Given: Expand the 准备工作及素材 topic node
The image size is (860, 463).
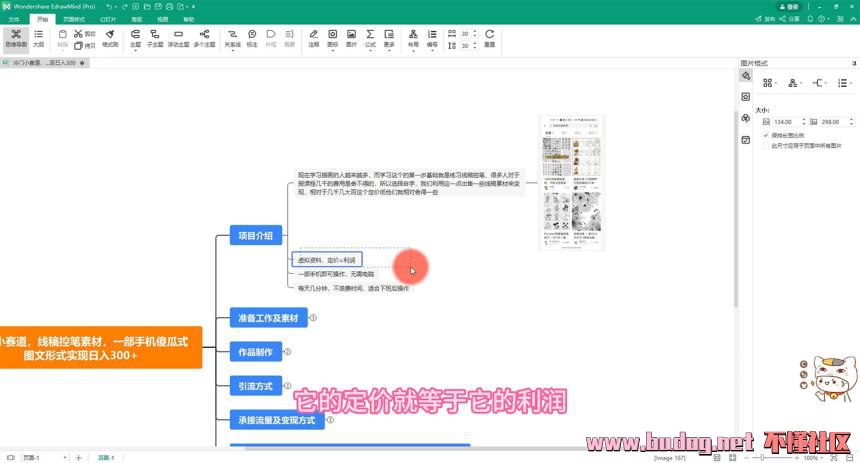Looking at the screenshot, I should tap(313, 318).
